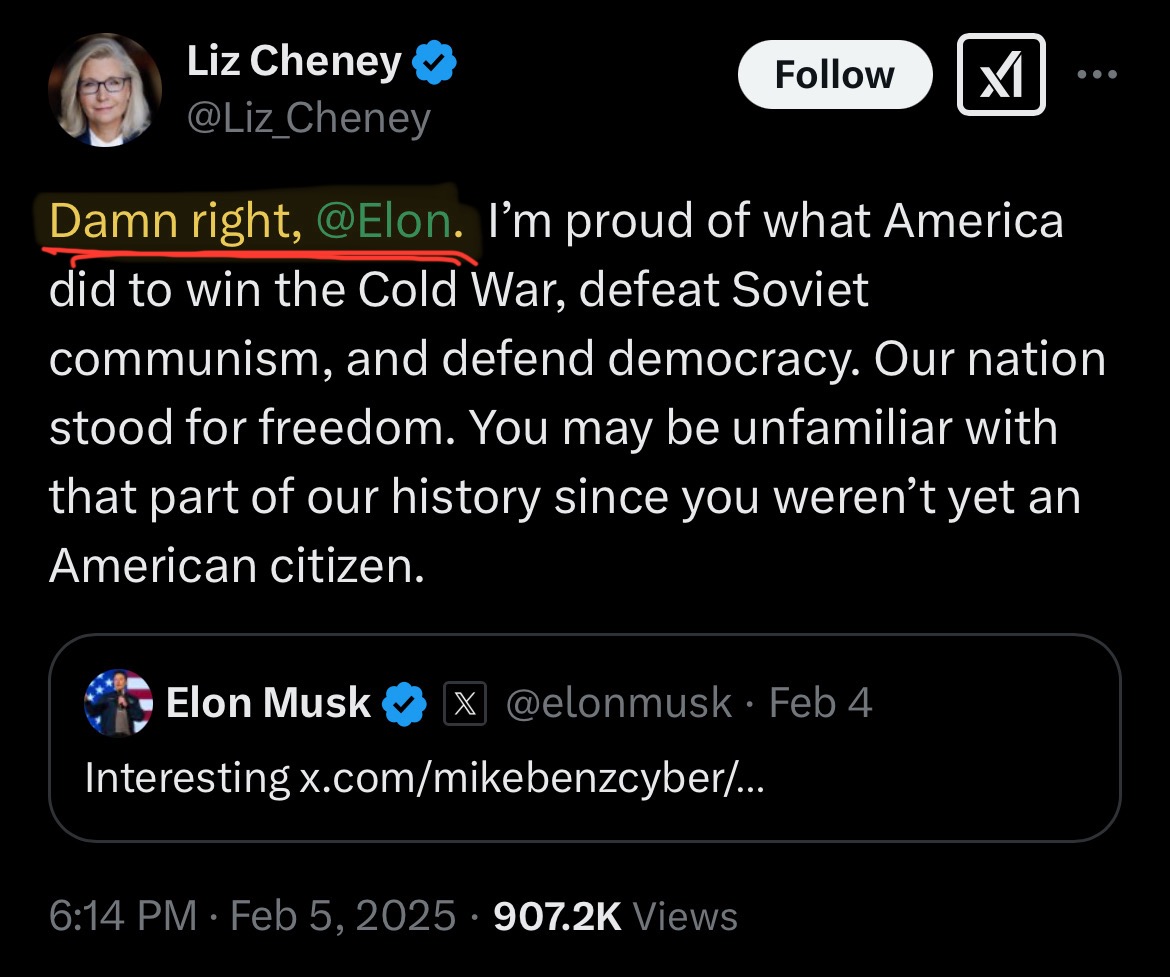Open the x.com/mikebenzcyber link
Image resolution: width=1170 pixels, height=977 pixels.
531,777
